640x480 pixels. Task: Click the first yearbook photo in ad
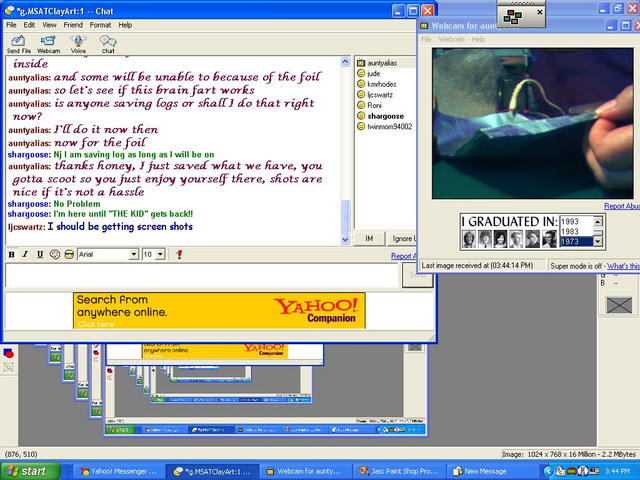coord(469,239)
